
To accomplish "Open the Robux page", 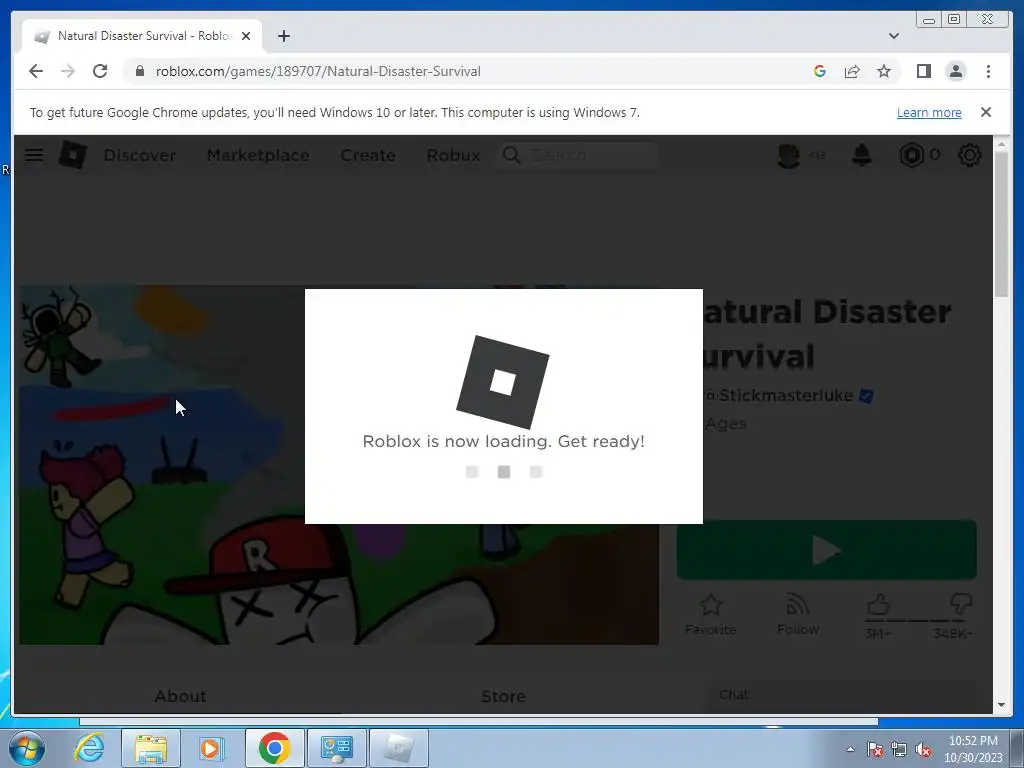I will pos(453,155).
